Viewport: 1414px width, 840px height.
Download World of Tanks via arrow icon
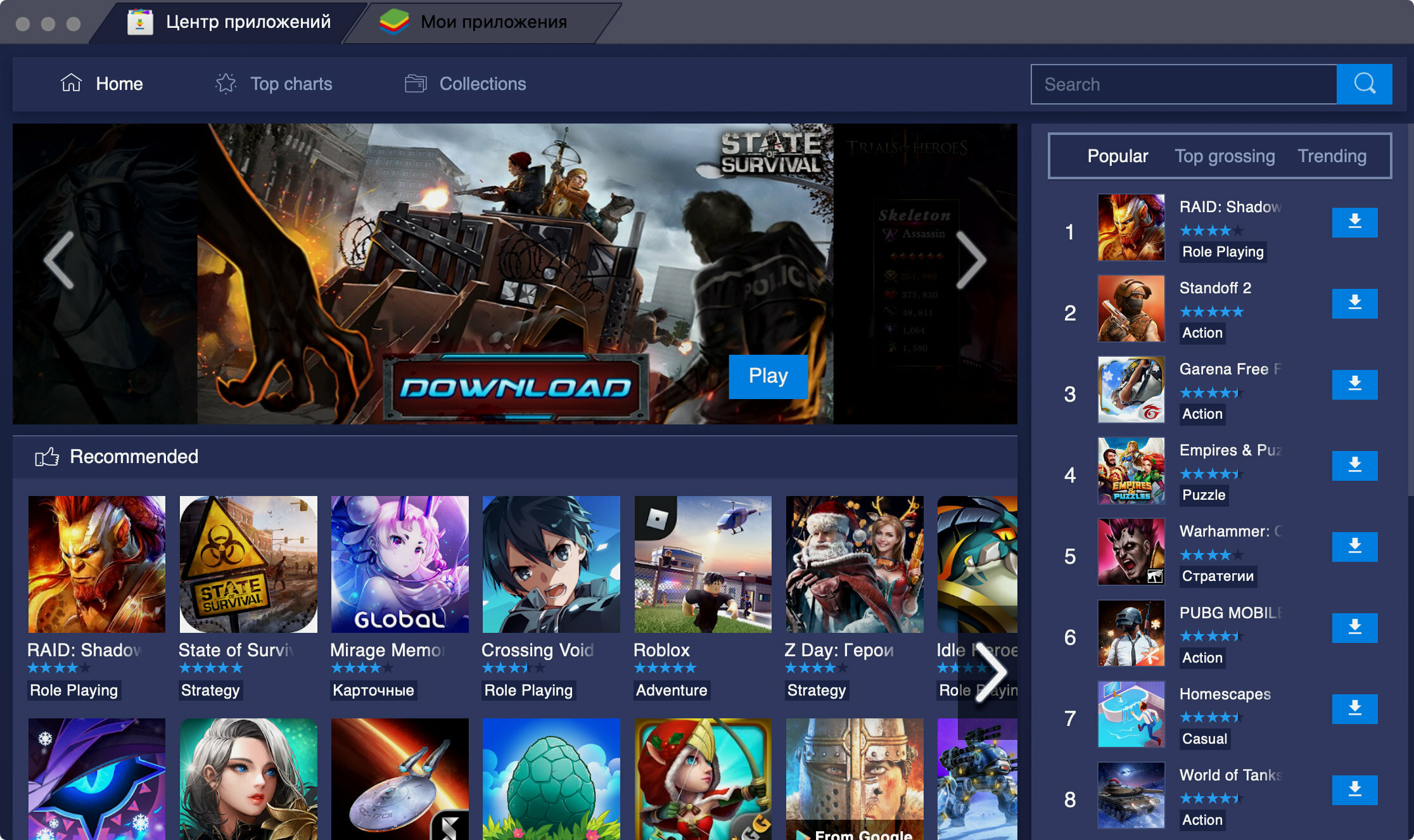click(1354, 790)
